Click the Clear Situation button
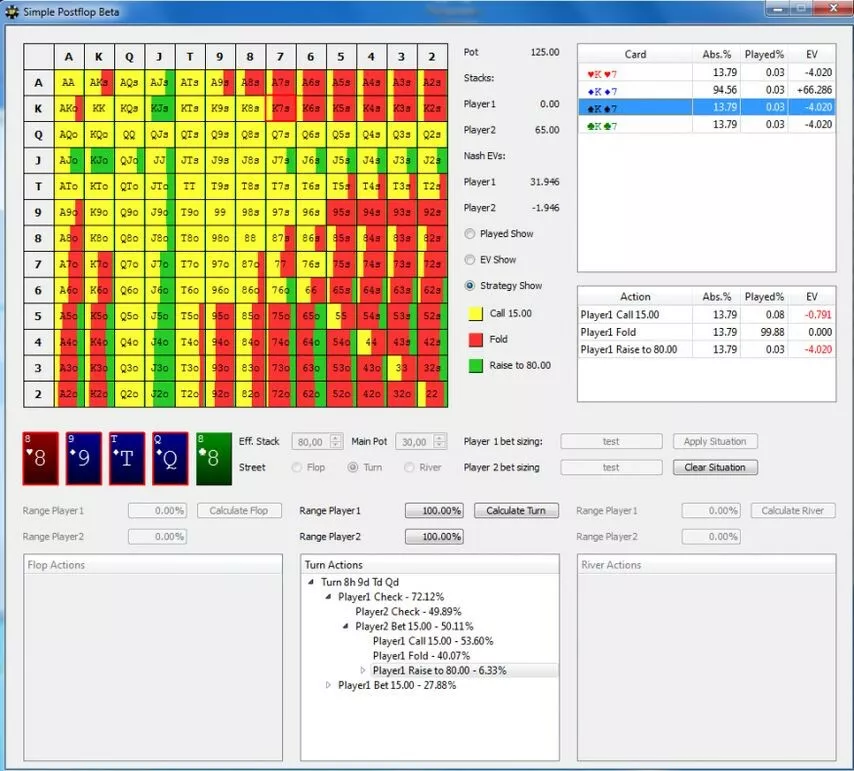The image size is (854, 771). (x=713, y=467)
